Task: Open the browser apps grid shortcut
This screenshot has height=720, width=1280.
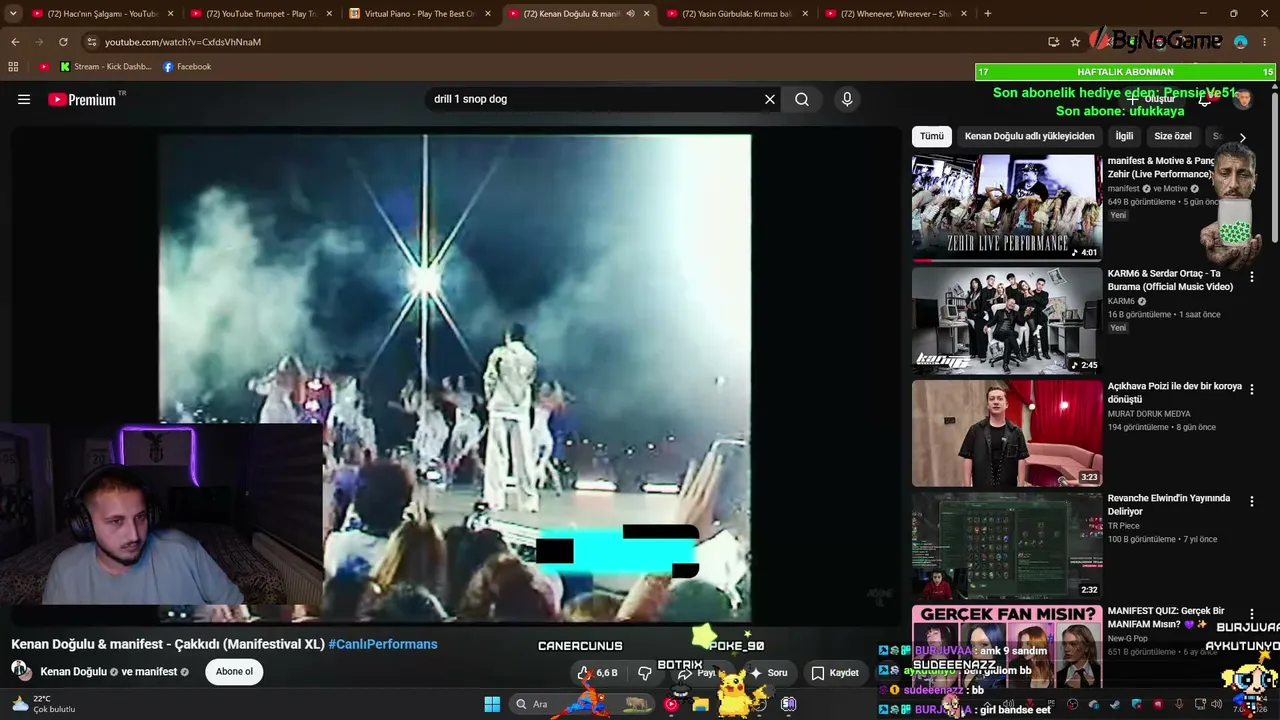Action: 13,67
